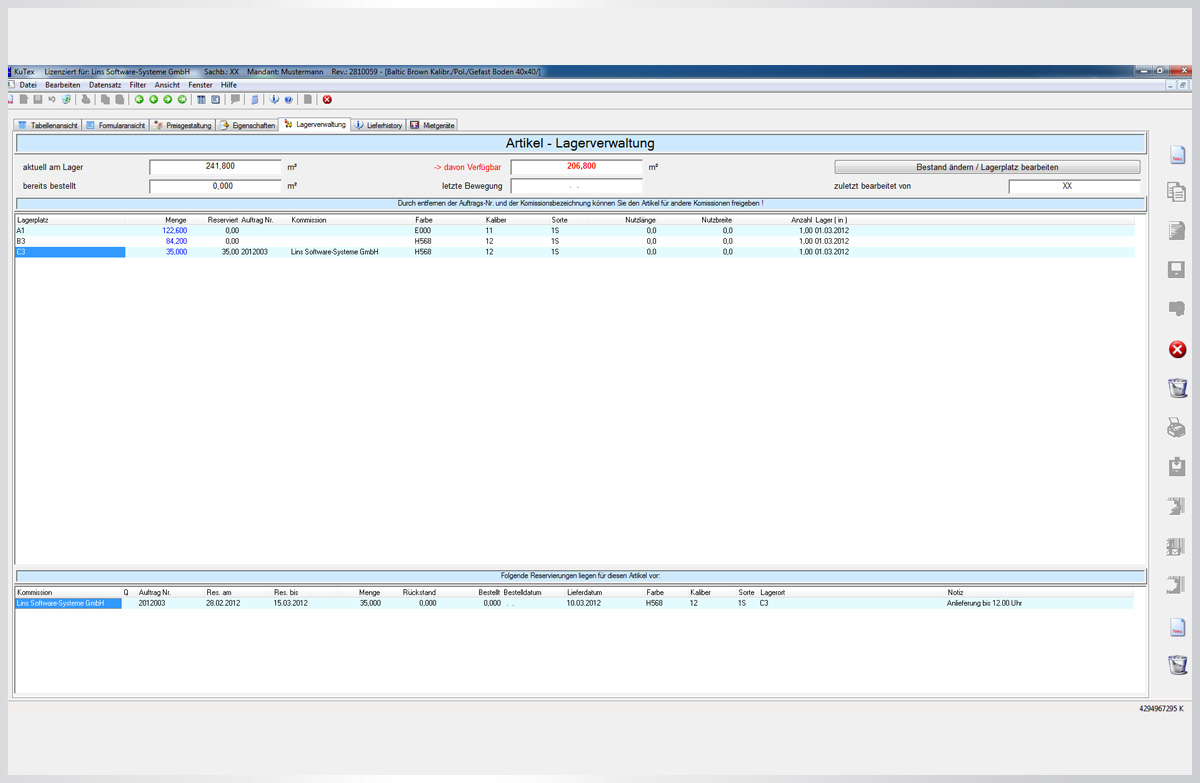Click Bestand ändern / Lagerplatz bearbeiten button
This screenshot has height=783, width=1200.
pos(987,167)
